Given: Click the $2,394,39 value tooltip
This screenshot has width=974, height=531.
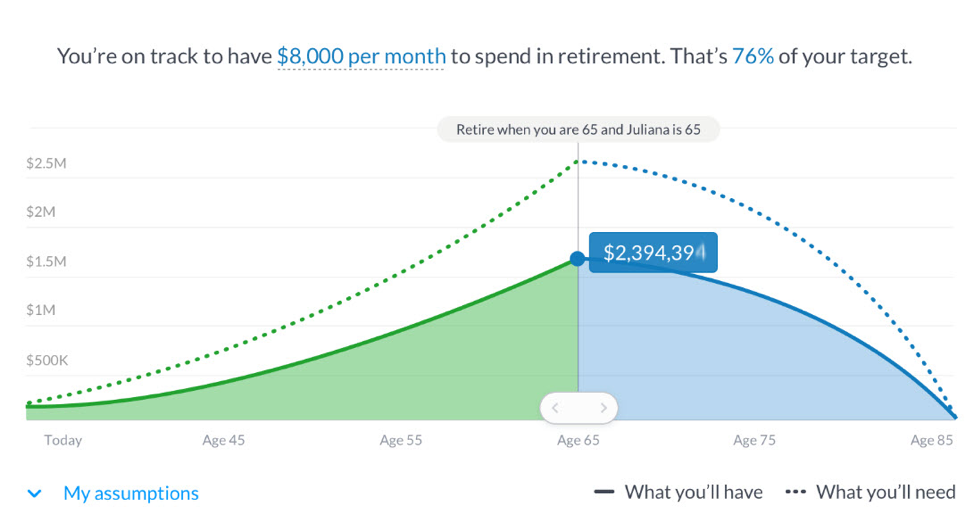Looking at the screenshot, I should tap(652, 253).
